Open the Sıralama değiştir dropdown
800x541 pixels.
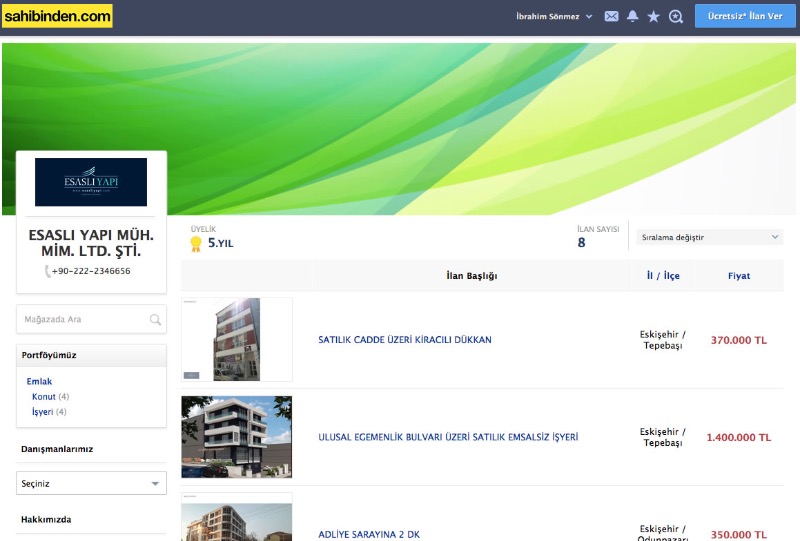[x=709, y=237]
